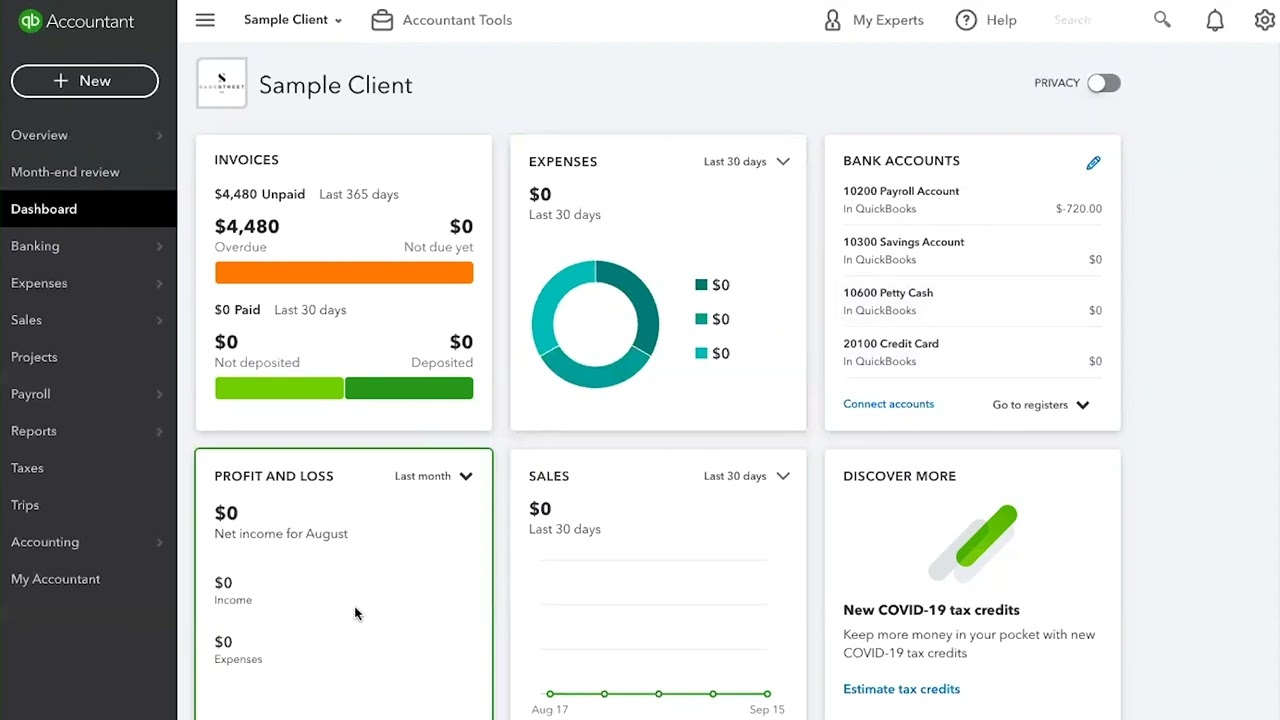The width and height of the screenshot is (1280, 720).
Task: Click the first dark teal legend swatch
Action: pos(701,285)
